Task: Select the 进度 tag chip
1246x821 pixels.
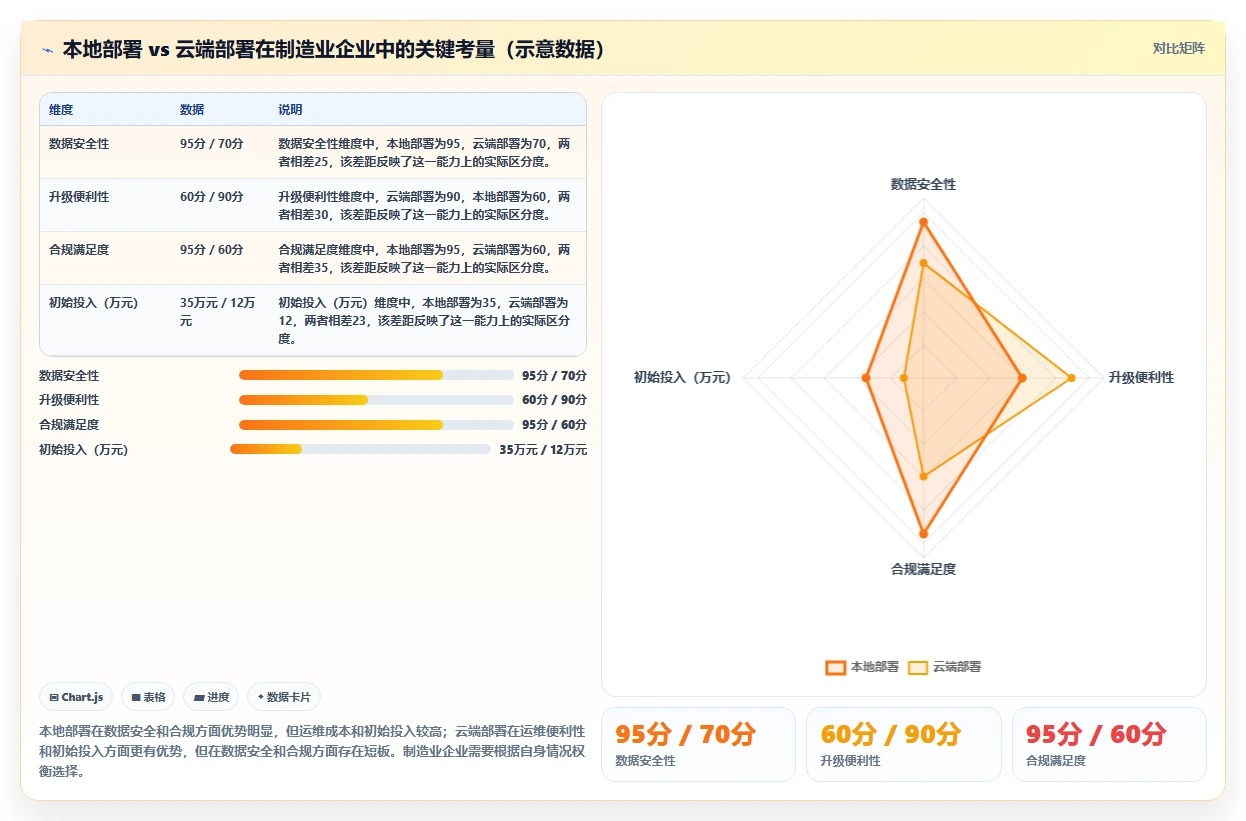Action: point(211,697)
